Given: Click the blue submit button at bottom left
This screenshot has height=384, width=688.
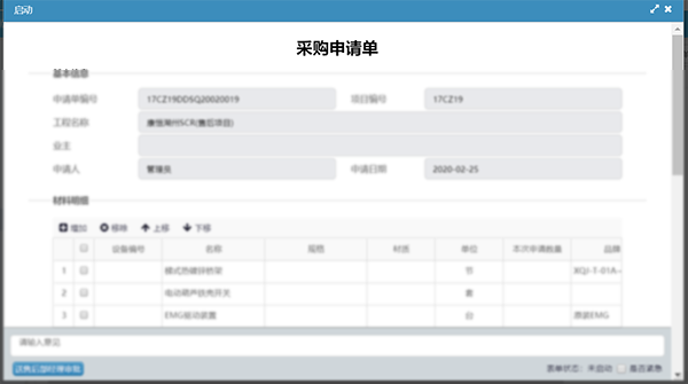Looking at the screenshot, I should [48, 369].
